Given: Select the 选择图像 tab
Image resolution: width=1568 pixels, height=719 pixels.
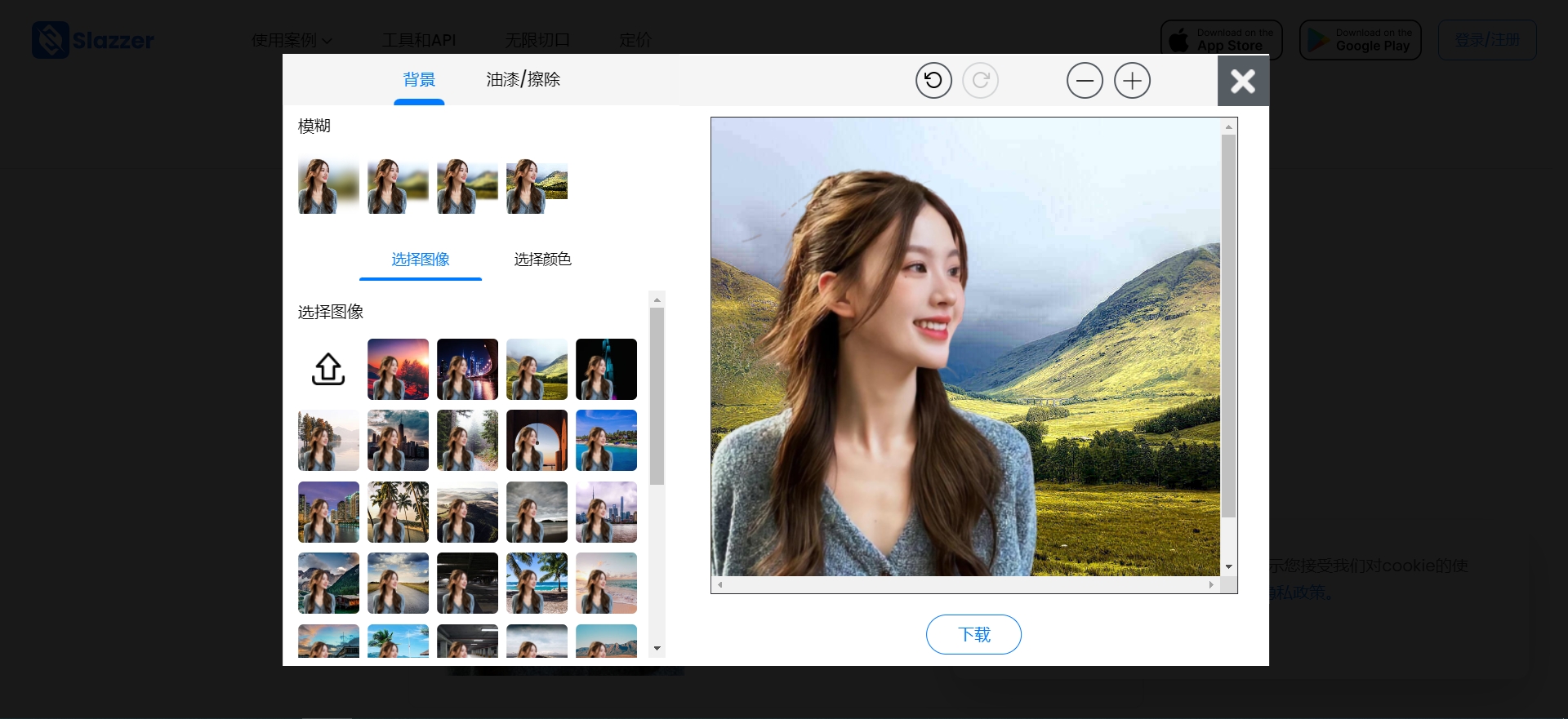Looking at the screenshot, I should pos(421,260).
